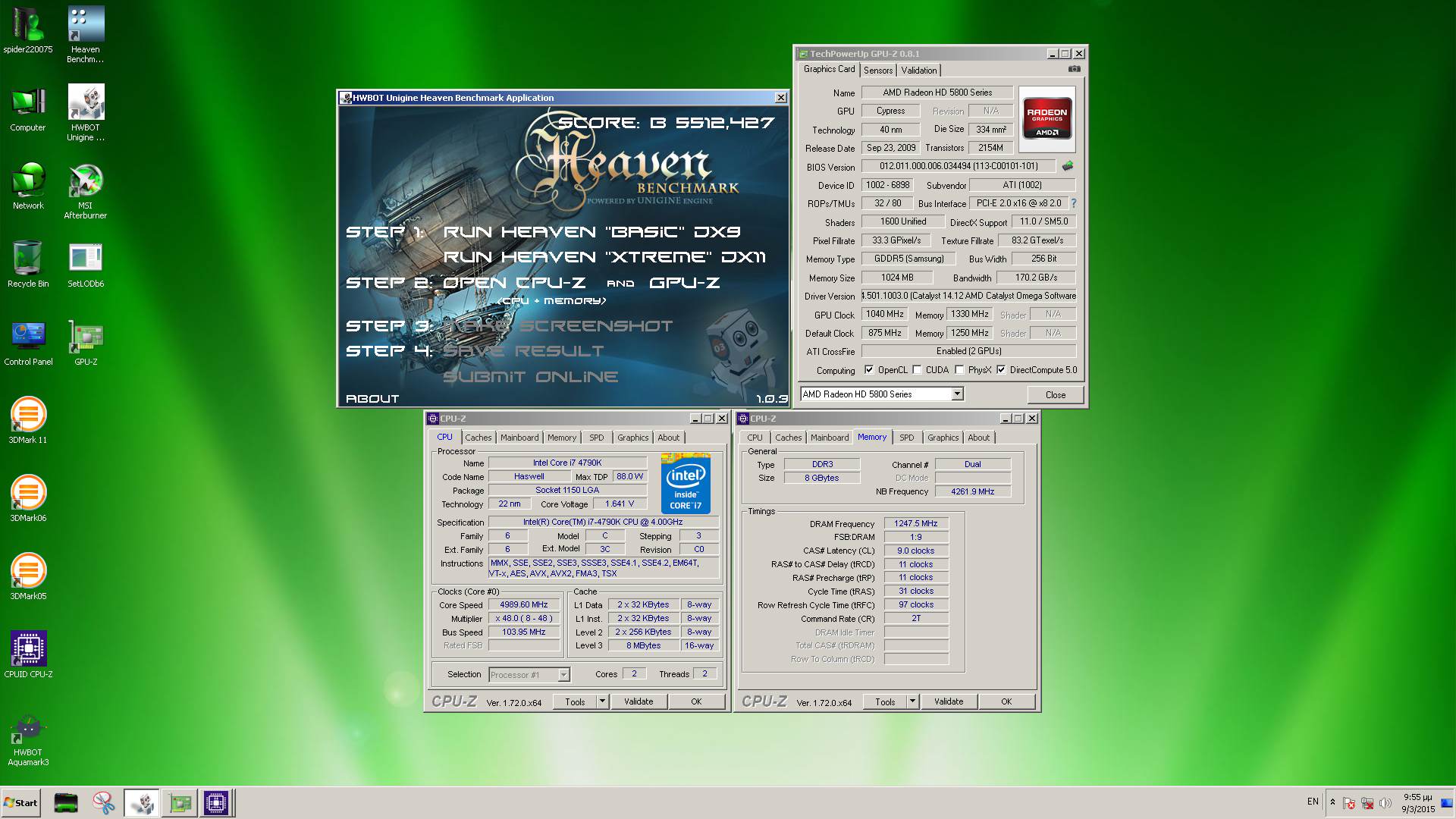Click the Save Result step text
Screen dimensions: 1456x819
[523, 351]
